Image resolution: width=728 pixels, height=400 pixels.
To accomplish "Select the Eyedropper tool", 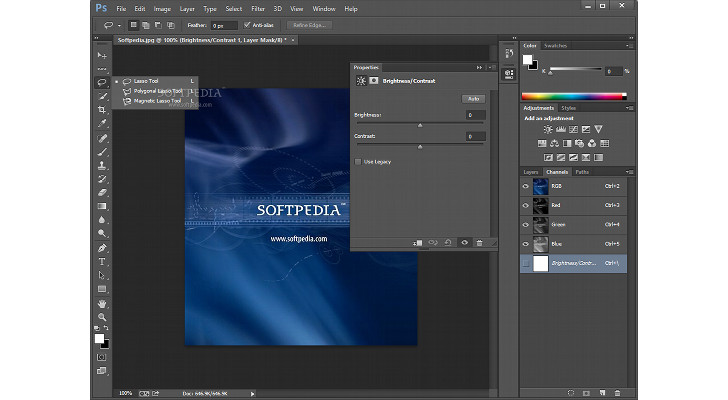I will coord(102,123).
